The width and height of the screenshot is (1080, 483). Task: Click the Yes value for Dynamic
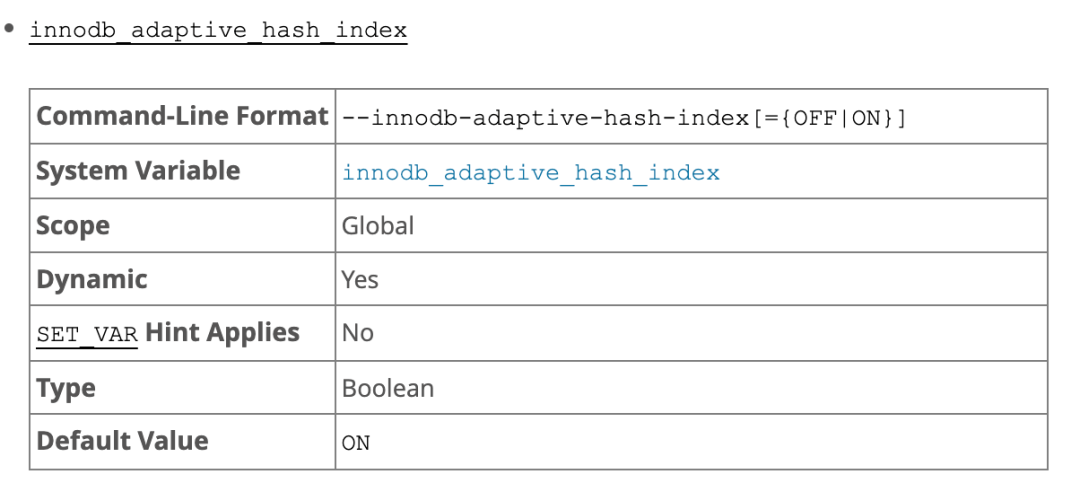360,280
